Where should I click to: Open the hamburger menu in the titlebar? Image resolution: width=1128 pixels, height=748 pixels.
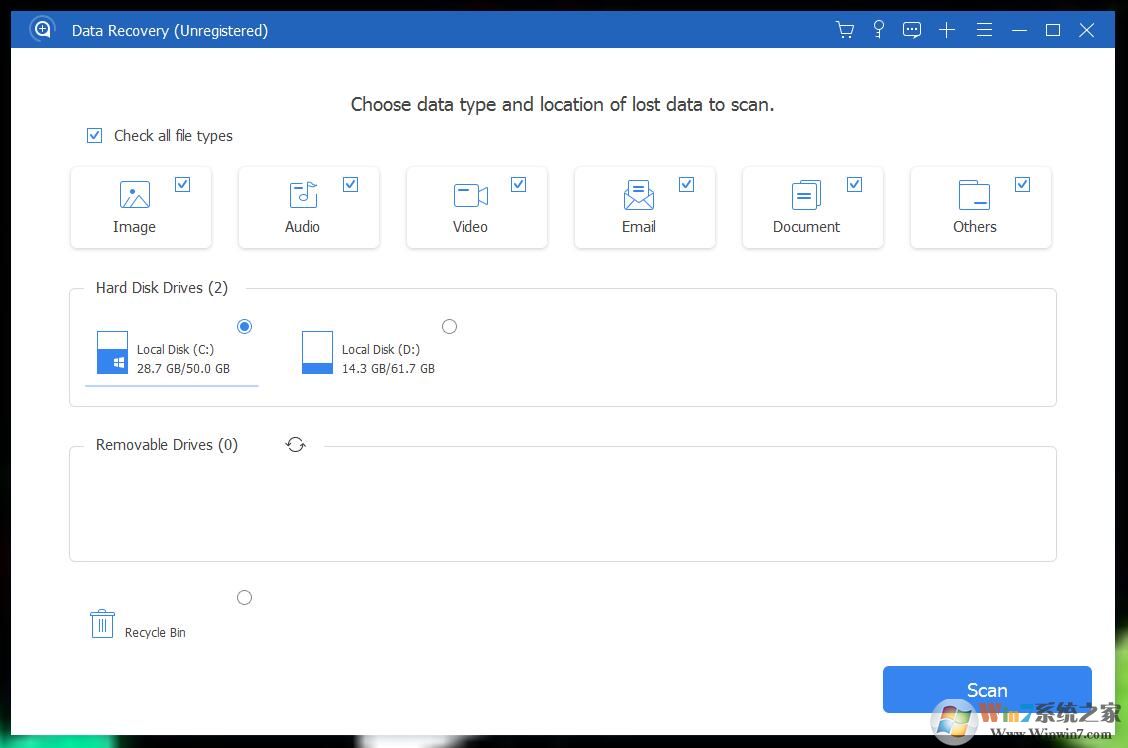tap(984, 30)
